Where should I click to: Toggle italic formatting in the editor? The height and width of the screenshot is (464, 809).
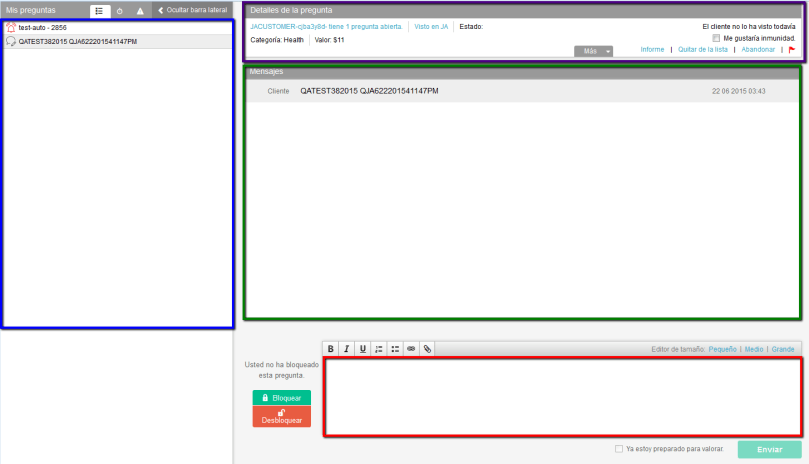pyautogui.click(x=347, y=349)
